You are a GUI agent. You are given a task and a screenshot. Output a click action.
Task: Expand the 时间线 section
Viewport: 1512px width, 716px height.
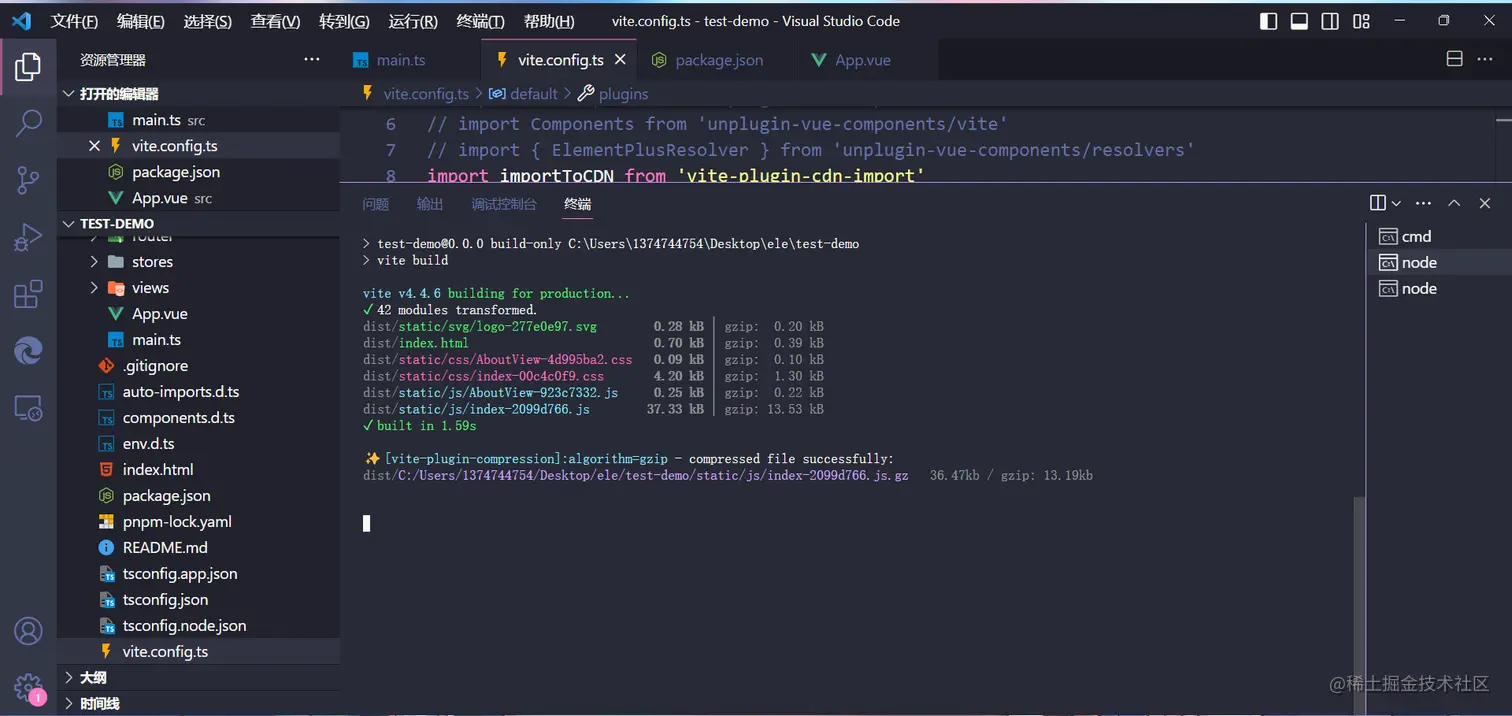click(199, 703)
